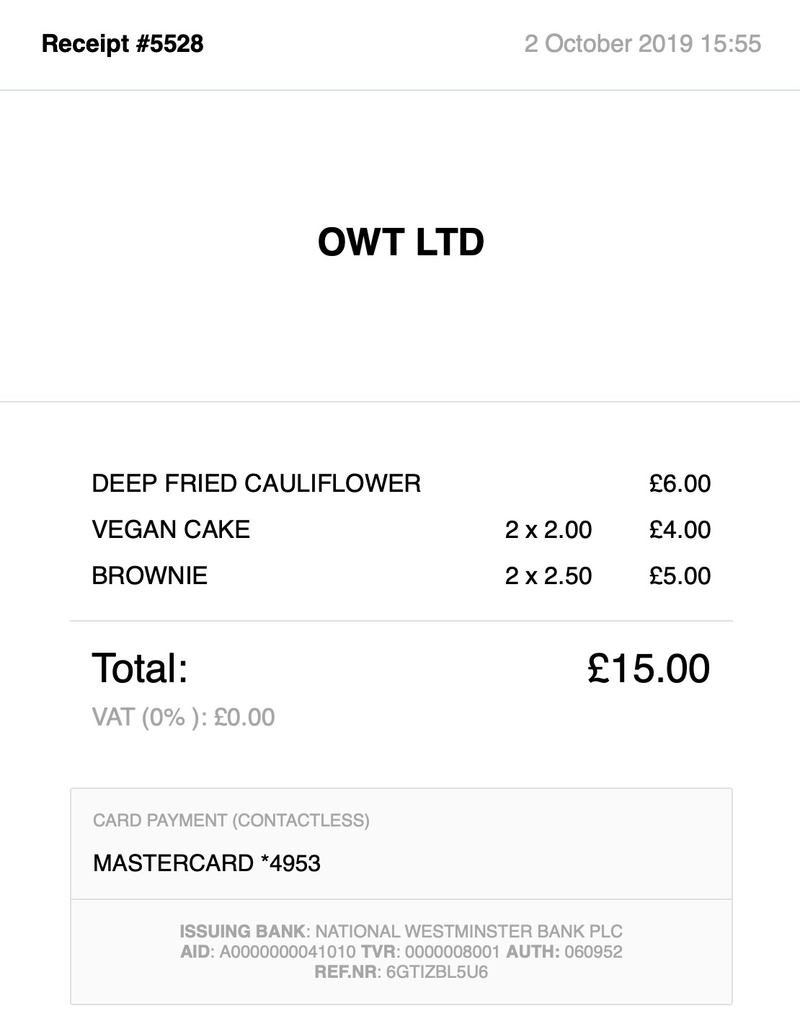Click the Receipt #5528 header text

(122, 44)
